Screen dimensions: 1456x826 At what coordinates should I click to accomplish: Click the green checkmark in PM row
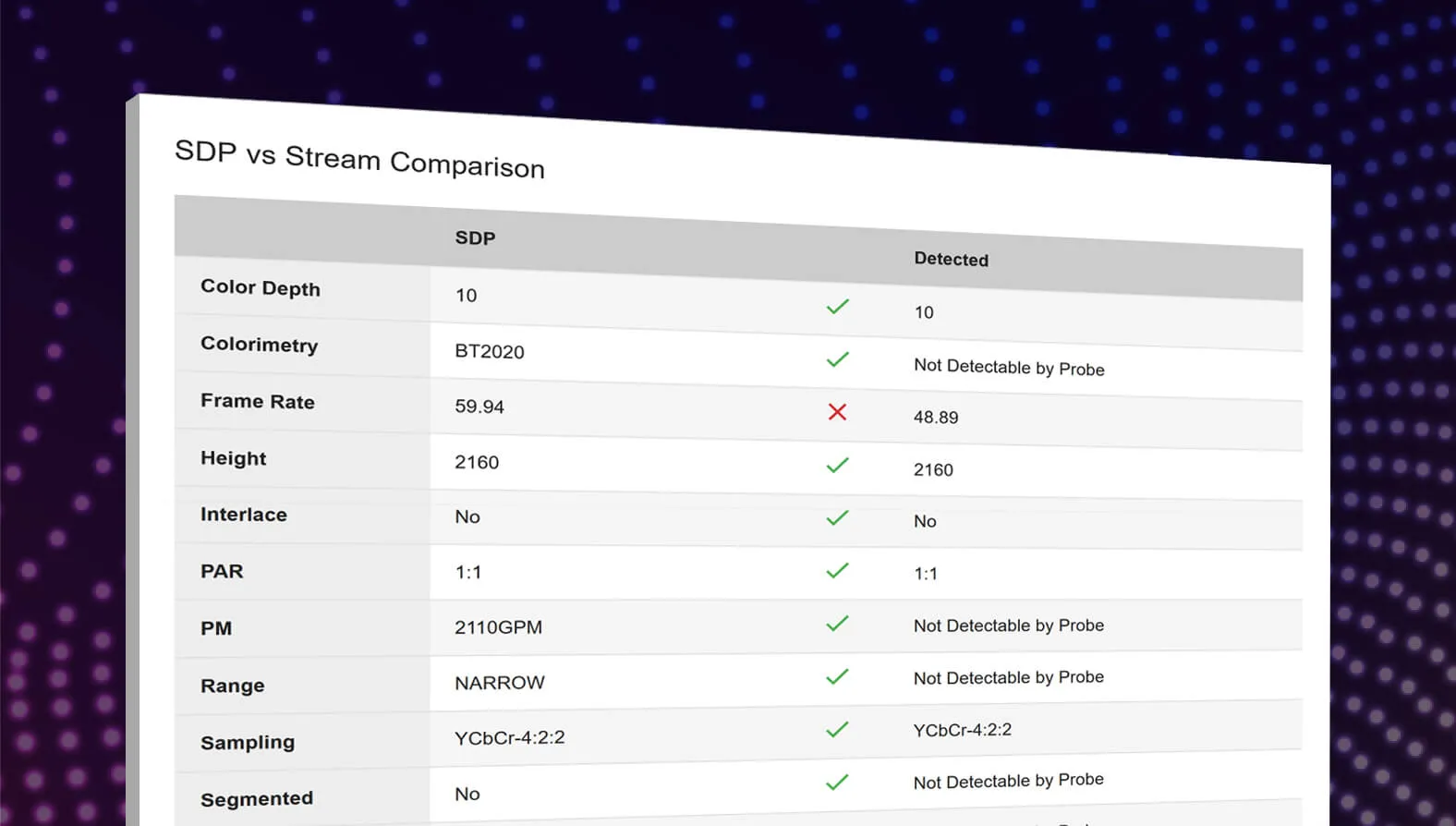(x=837, y=624)
